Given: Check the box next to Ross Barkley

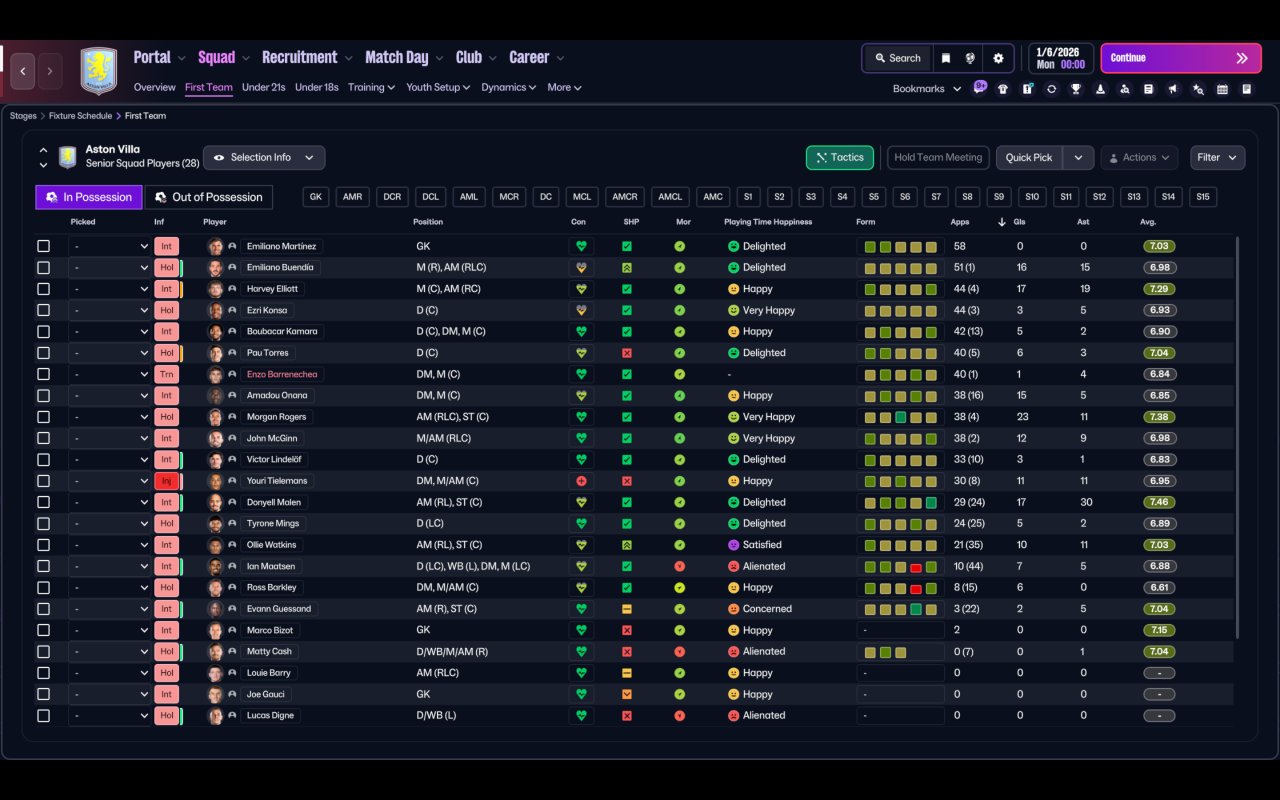Looking at the screenshot, I should [43, 588].
